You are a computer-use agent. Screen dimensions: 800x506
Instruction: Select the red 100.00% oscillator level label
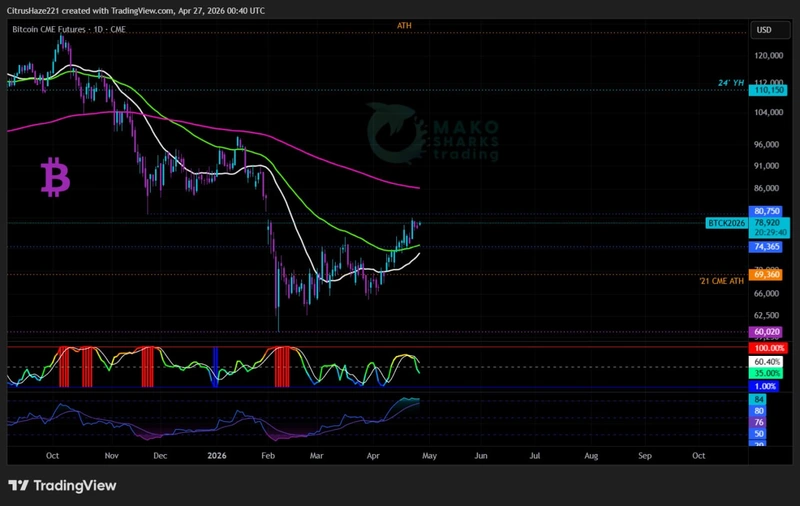[769, 347]
